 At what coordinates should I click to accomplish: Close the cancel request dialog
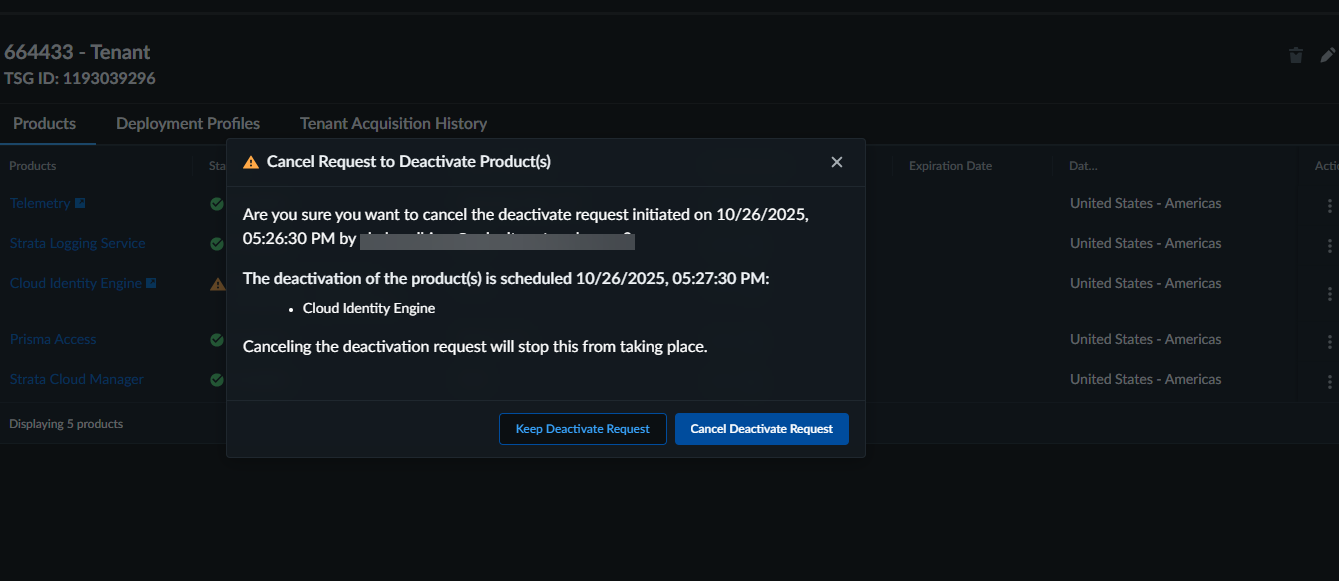[837, 162]
